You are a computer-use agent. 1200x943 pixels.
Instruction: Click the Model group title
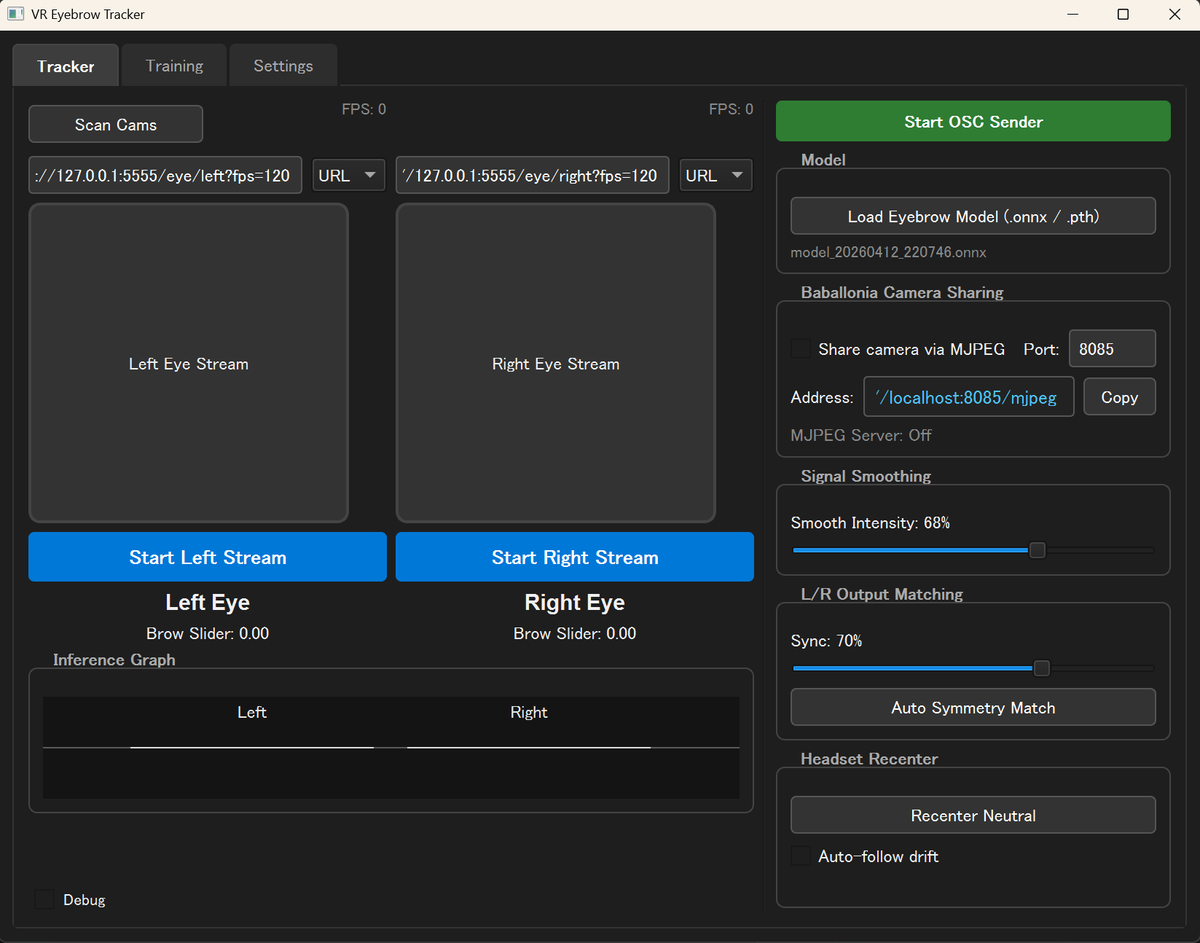pos(823,160)
